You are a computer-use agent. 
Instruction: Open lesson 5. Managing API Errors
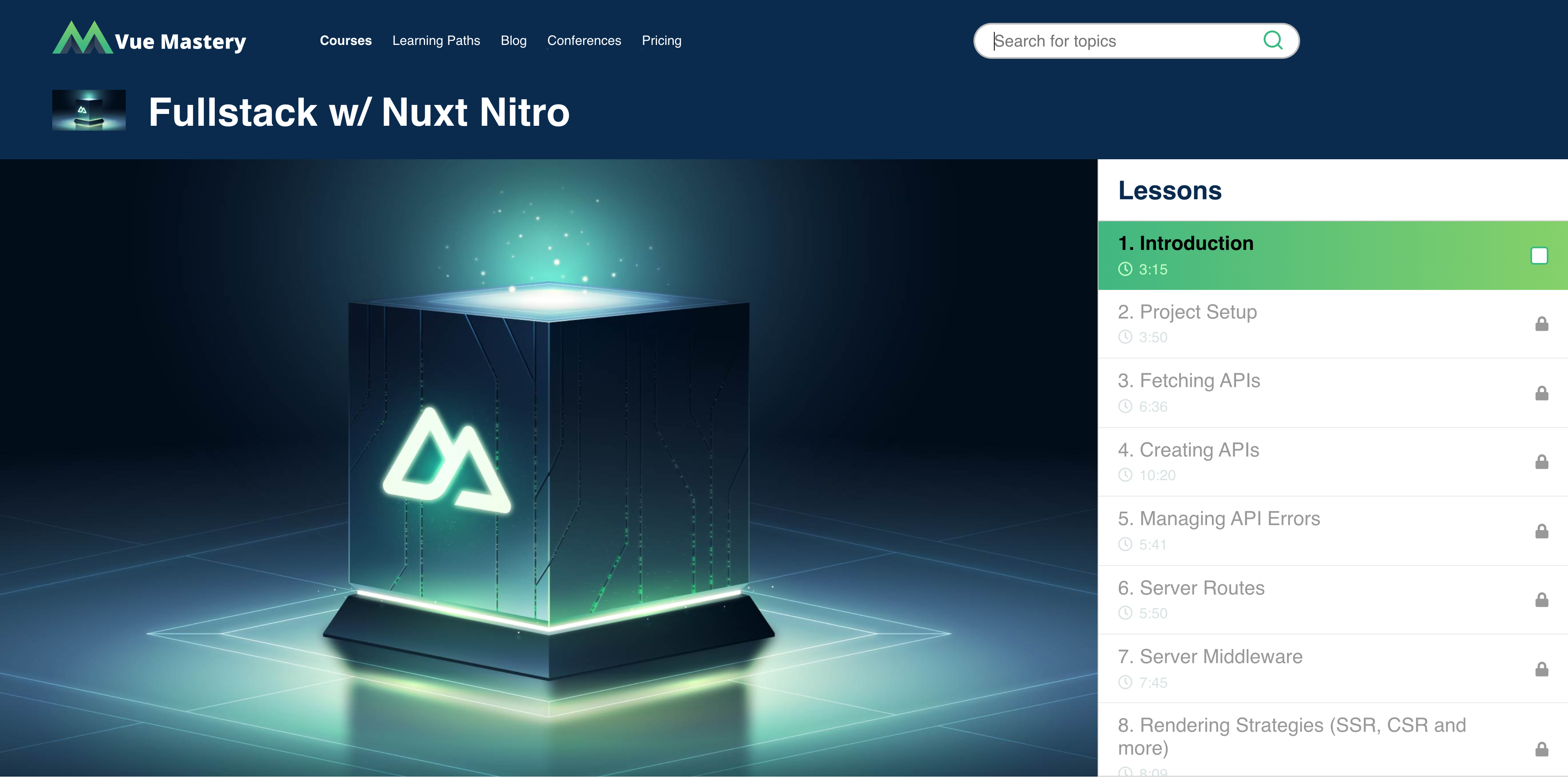(x=1332, y=531)
